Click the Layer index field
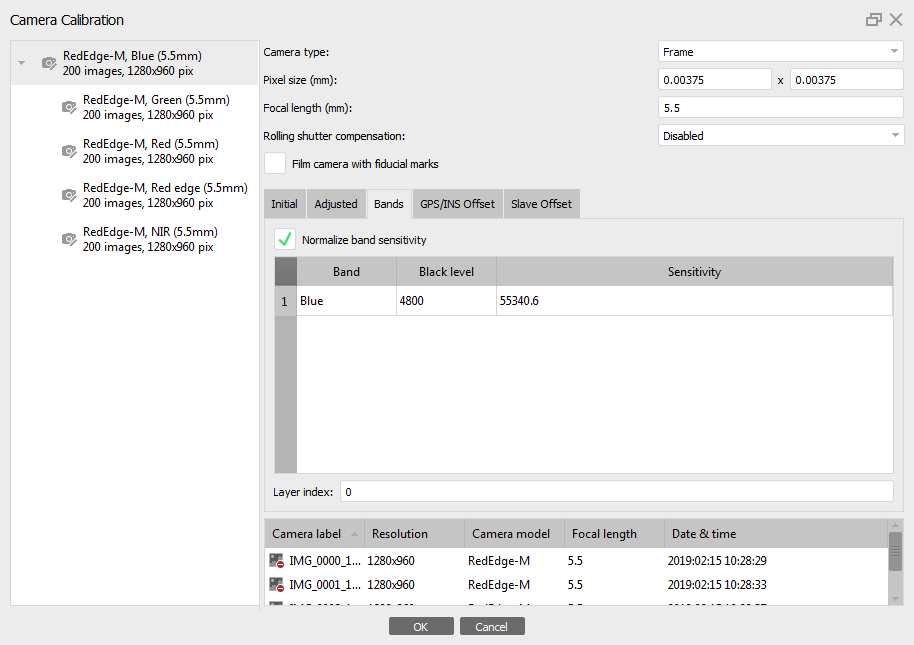Screen dimensions: 914x645 coord(617,491)
